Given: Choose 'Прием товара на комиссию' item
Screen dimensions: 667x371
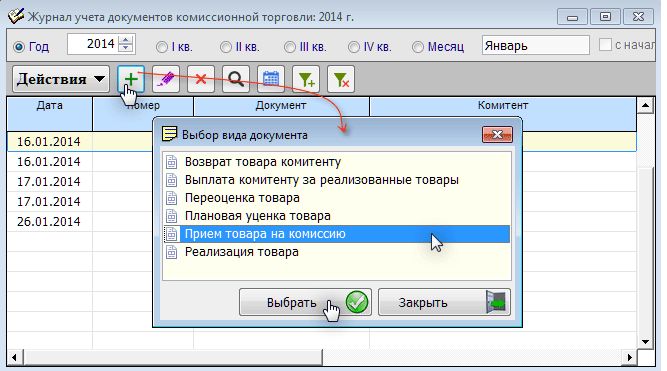Looking at the screenshot, I should point(336,234).
